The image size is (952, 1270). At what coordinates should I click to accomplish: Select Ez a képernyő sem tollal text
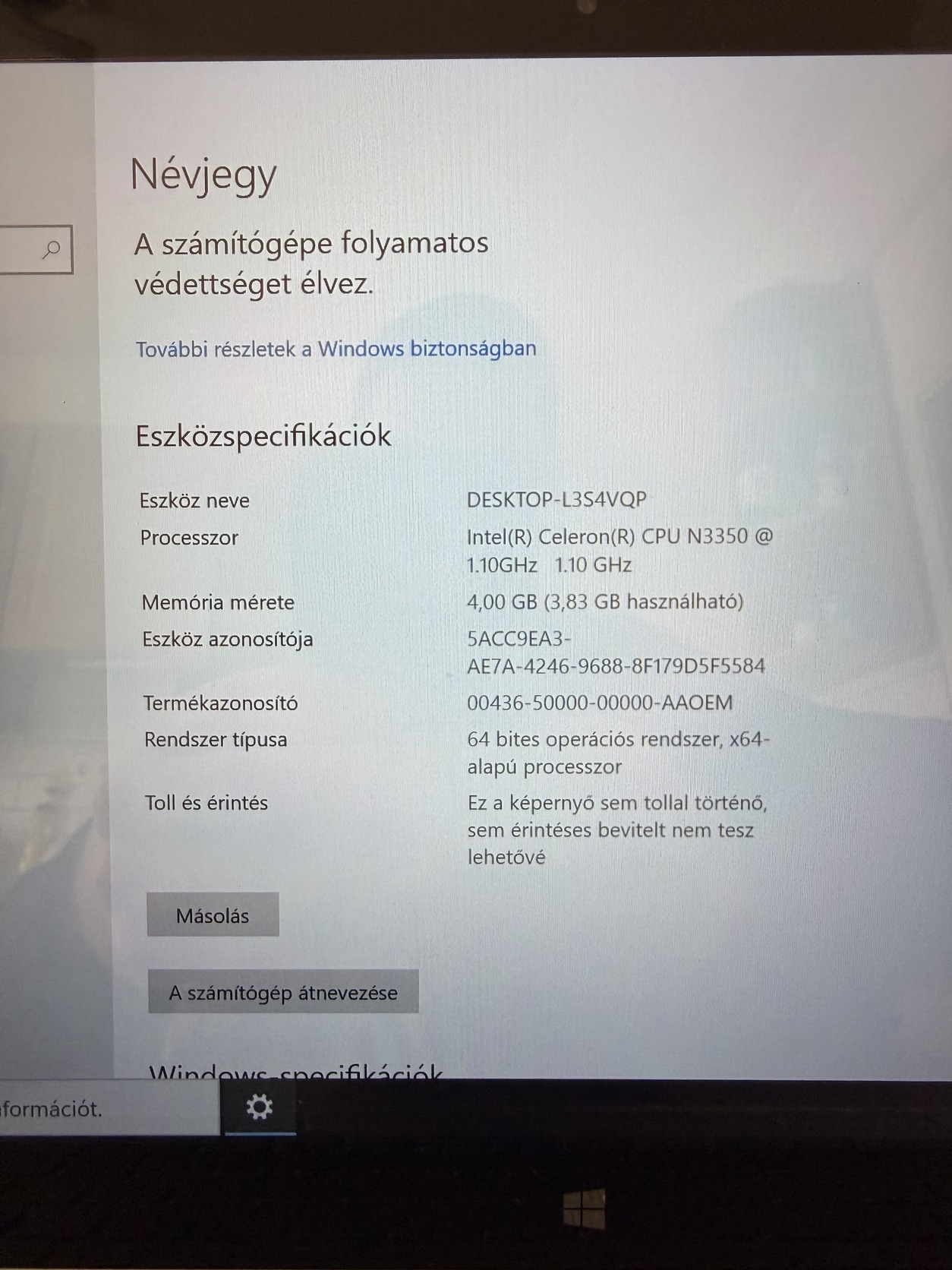pyautogui.click(x=617, y=829)
